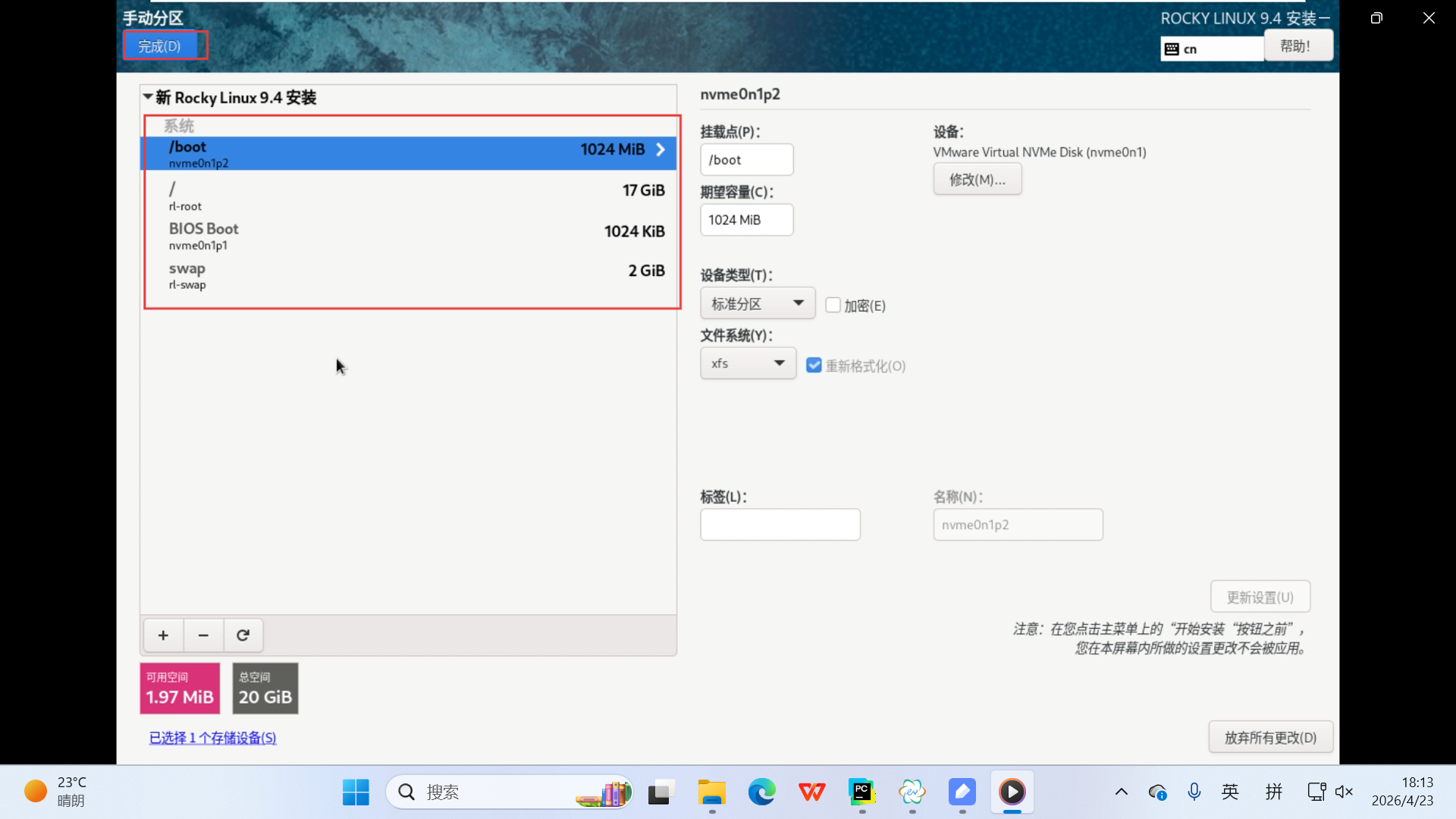Viewport: 1456px width, 819px height.
Task: Click the 标签(L) label input field
Action: pyautogui.click(x=780, y=525)
